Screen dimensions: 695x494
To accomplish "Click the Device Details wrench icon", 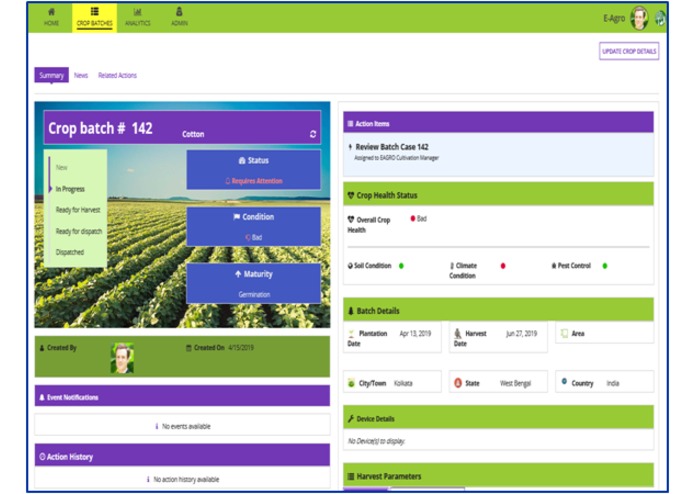I will [x=351, y=418].
